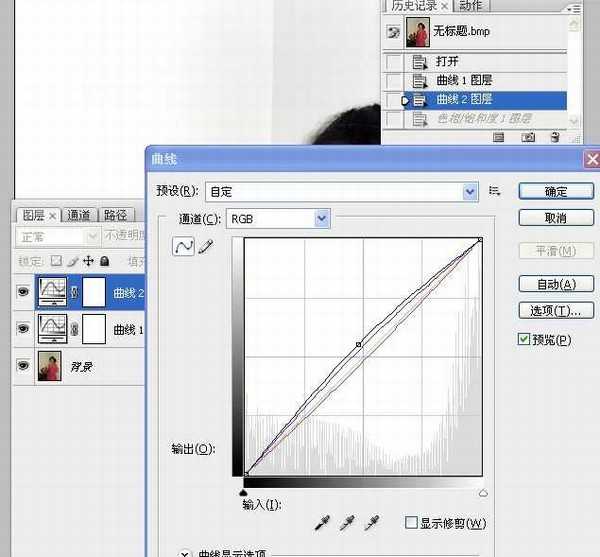Open the preset options menu icon

(x=495, y=190)
